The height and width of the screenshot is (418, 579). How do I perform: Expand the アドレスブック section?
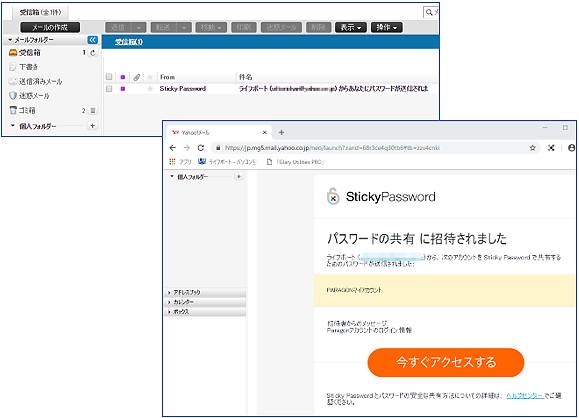coord(205,292)
